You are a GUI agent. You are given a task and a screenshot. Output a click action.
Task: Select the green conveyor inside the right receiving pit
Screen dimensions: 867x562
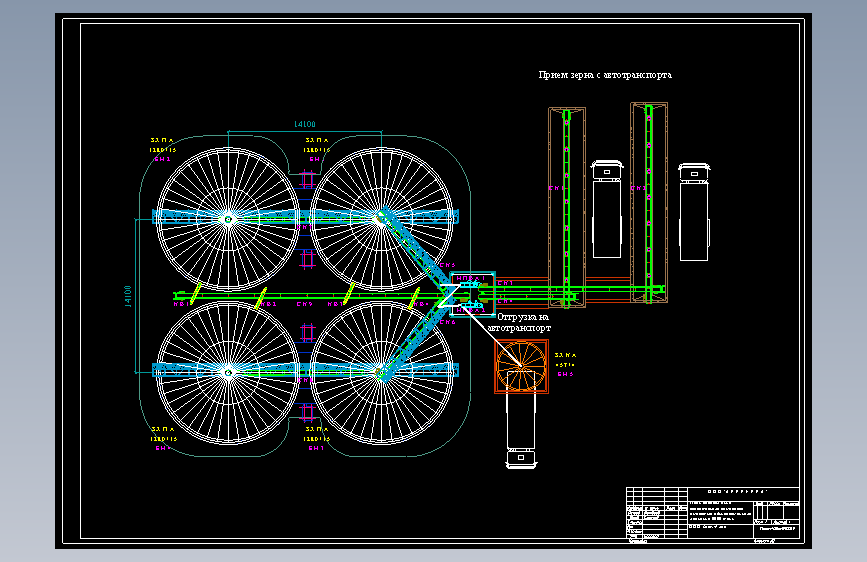click(x=649, y=202)
